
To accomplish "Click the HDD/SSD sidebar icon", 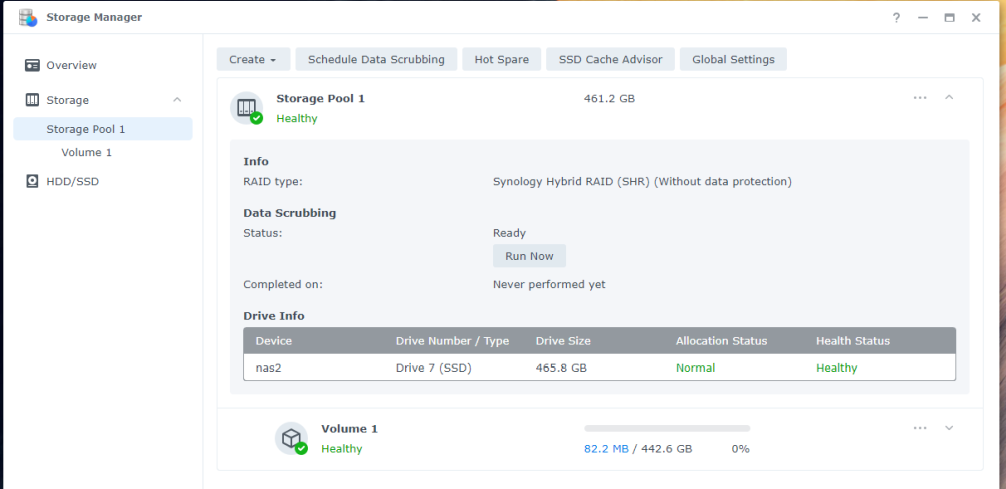I will tap(32, 181).
